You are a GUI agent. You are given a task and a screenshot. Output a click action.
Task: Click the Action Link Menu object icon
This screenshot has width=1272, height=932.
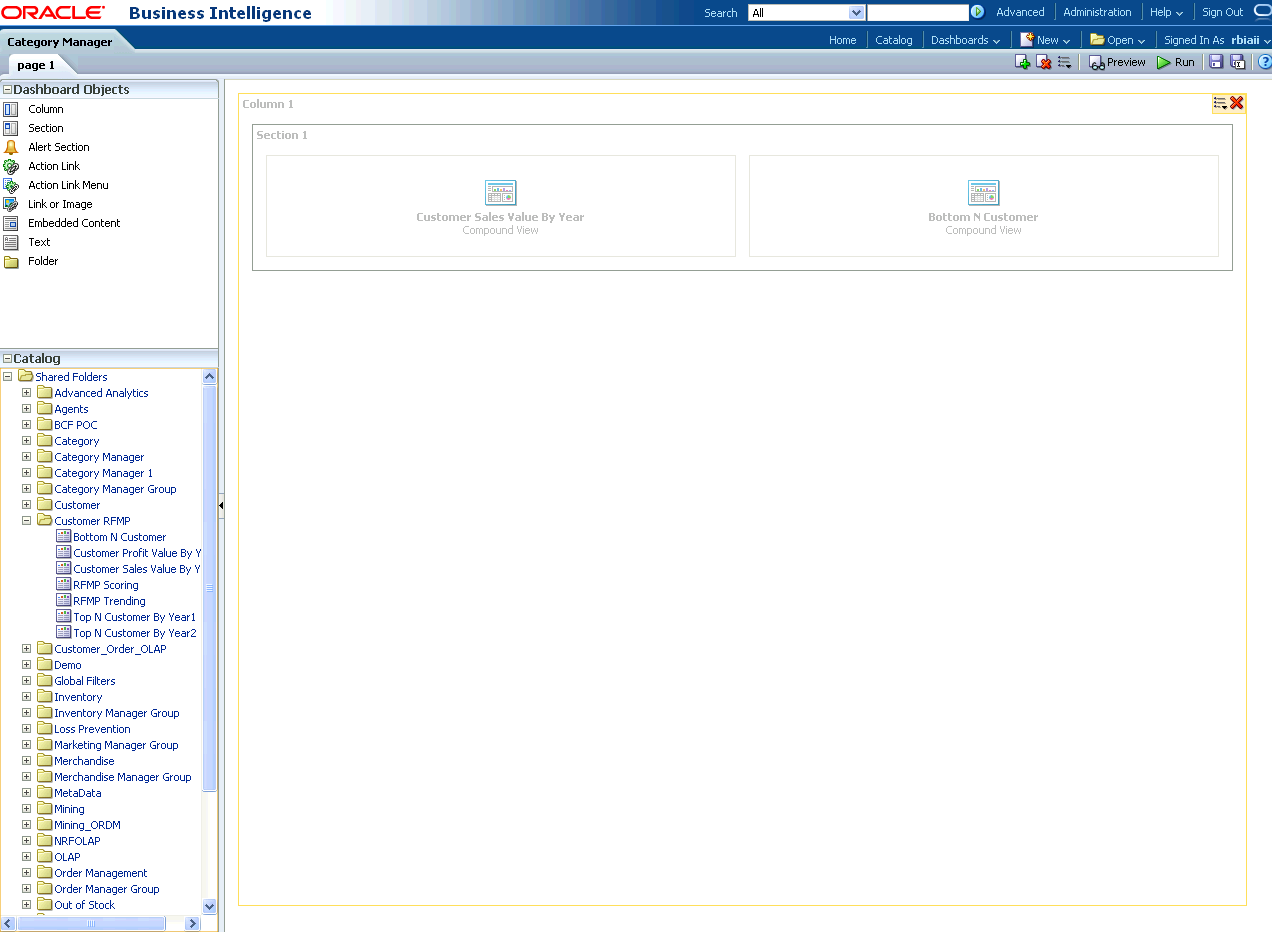tap(11, 185)
